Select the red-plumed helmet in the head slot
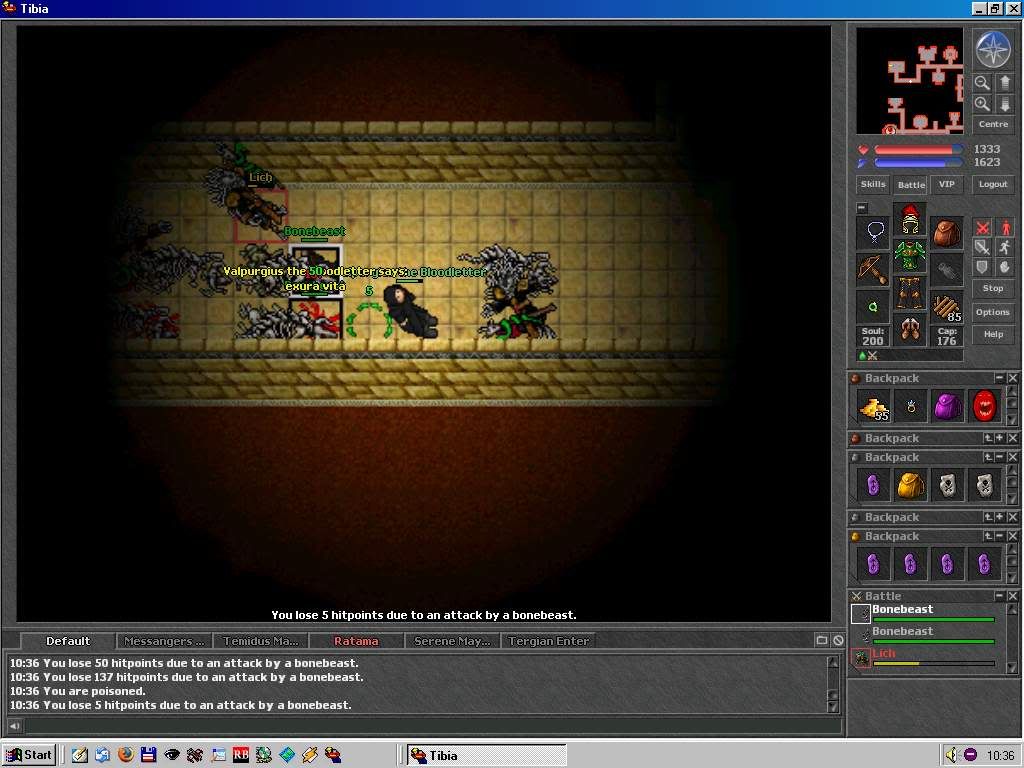Viewport: 1024px width, 768px height. point(910,219)
